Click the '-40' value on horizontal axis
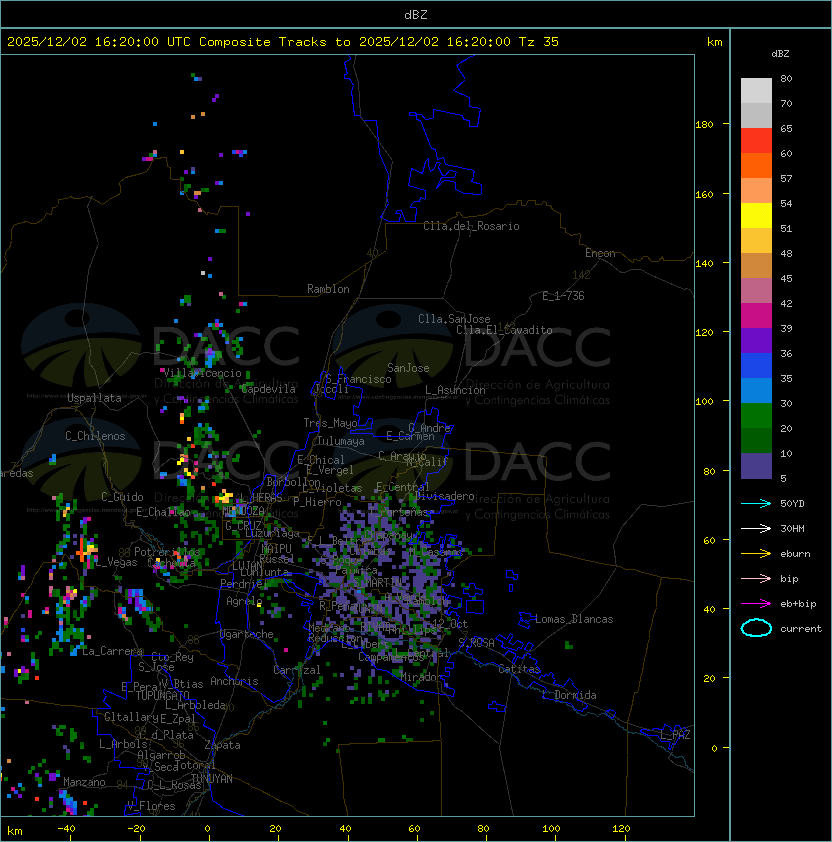Viewport: 832px width, 842px height. 66,829
